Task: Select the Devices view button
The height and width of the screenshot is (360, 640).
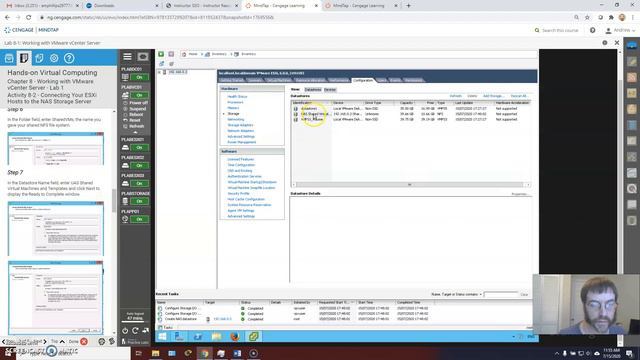Action: pyautogui.click(x=330, y=89)
